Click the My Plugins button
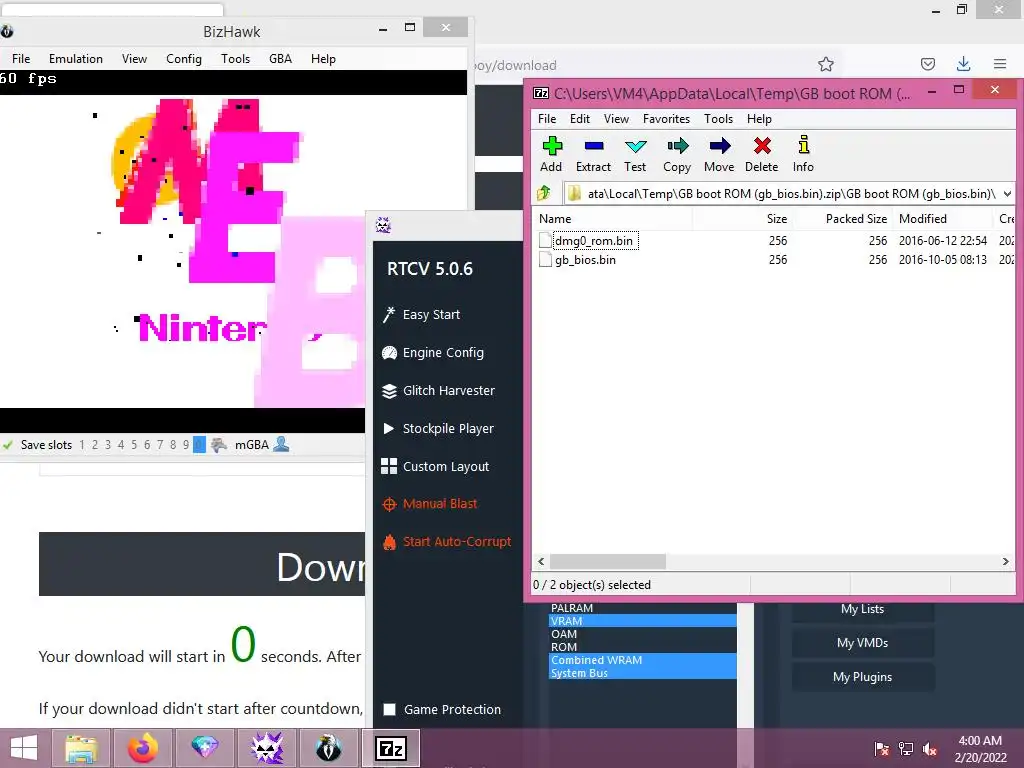Screen dimensions: 1024x768 click(x=862, y=677)
